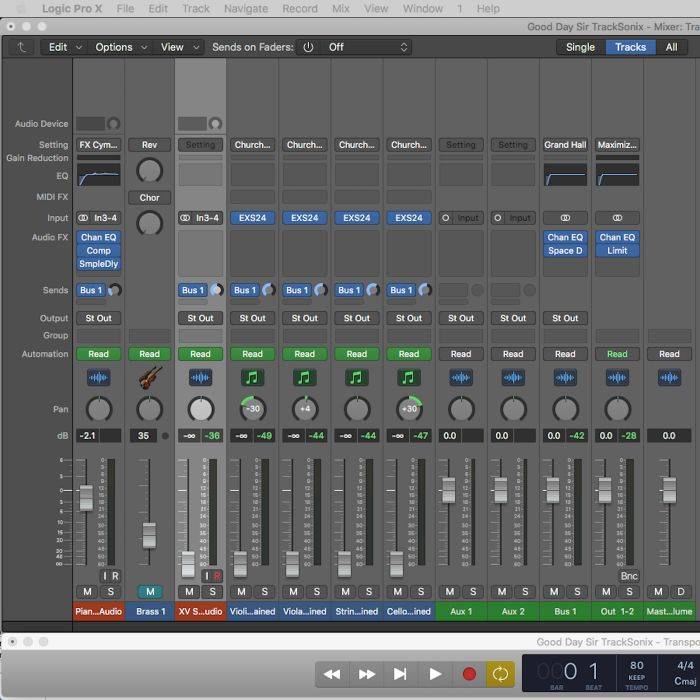The width and height of the screenshot is (700, 700).
Task: Open the mixer View dropdown menu
Action: (x=179, y=47)
